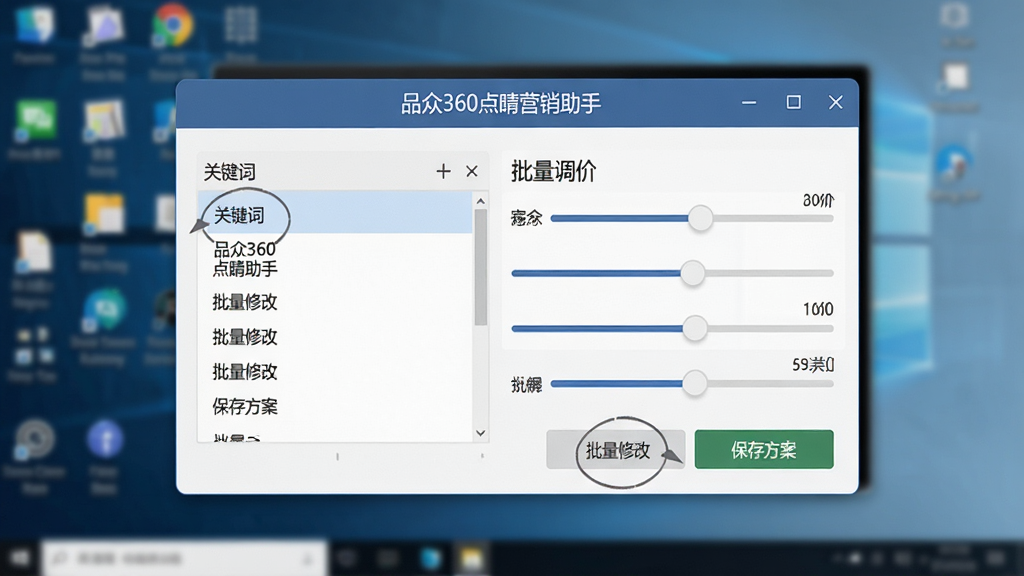1024x576 pixels.
Task: Open the blue circular 'f' desktop icon
Action: [105, 439]
